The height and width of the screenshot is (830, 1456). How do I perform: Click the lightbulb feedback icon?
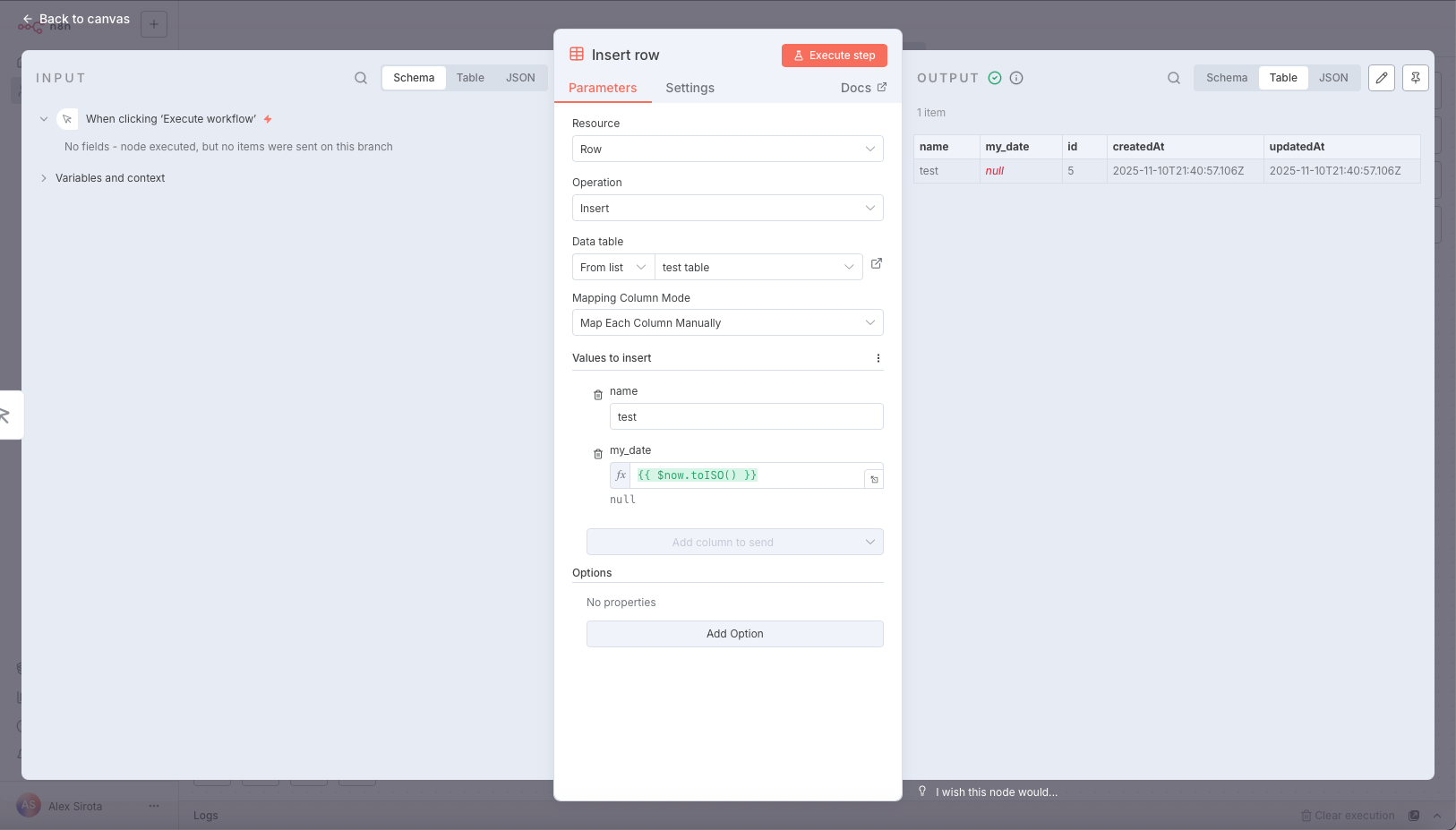click(x=922, y=791)
